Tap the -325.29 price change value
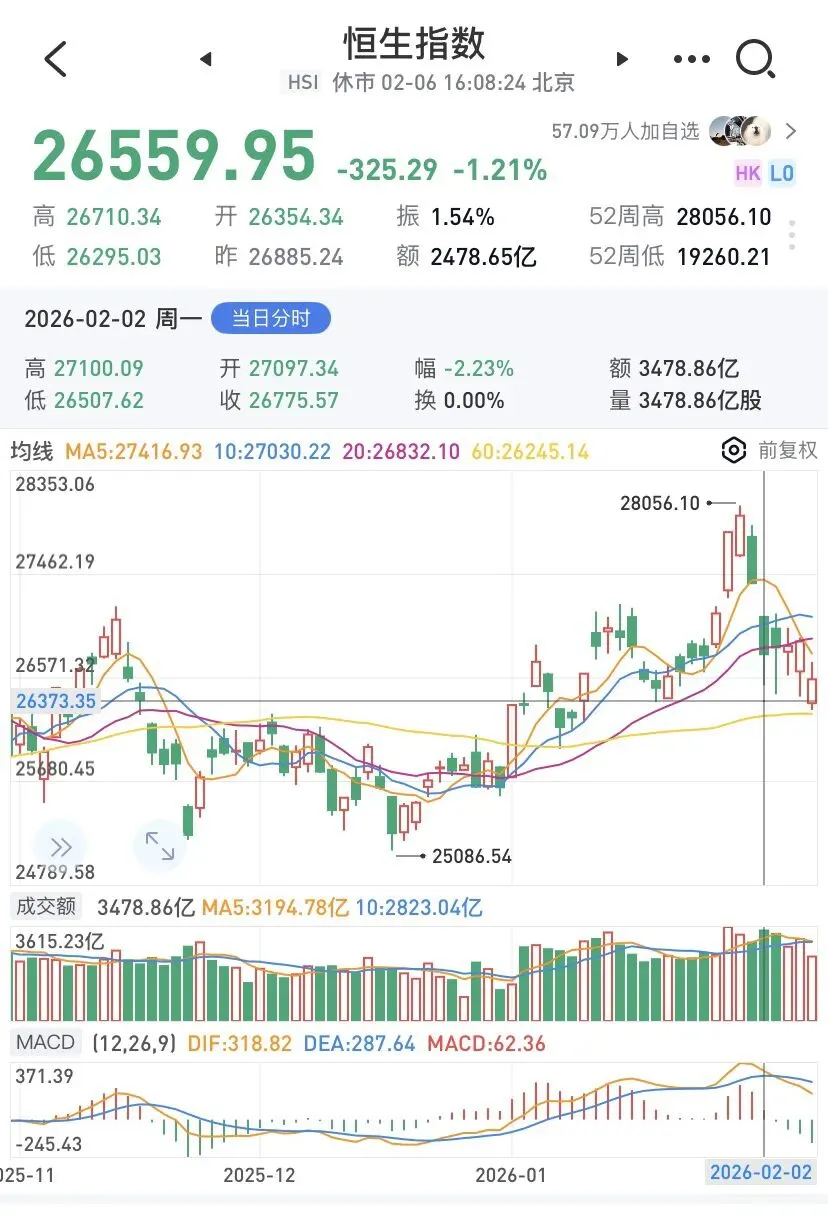Screen dimensions: 828x1219 [388, 171]
